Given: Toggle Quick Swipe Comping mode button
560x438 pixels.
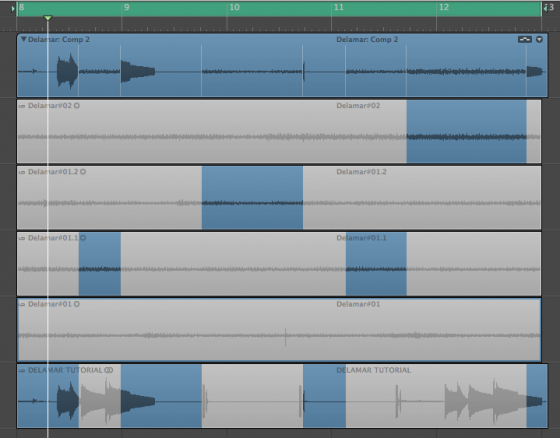Looking at the screenshot, I should tap(525, 39).
